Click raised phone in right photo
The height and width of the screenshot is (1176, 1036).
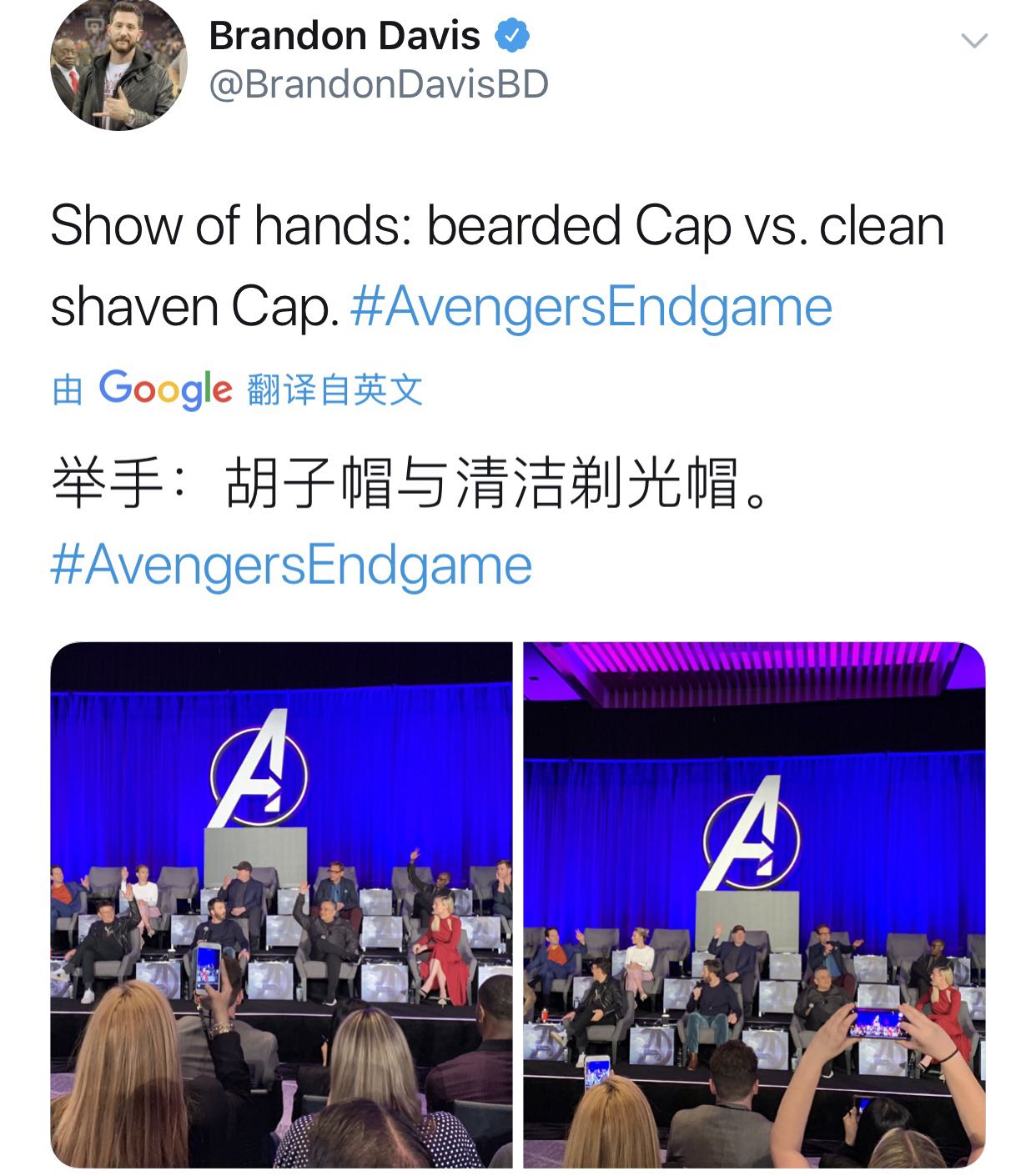(877, 1023)
